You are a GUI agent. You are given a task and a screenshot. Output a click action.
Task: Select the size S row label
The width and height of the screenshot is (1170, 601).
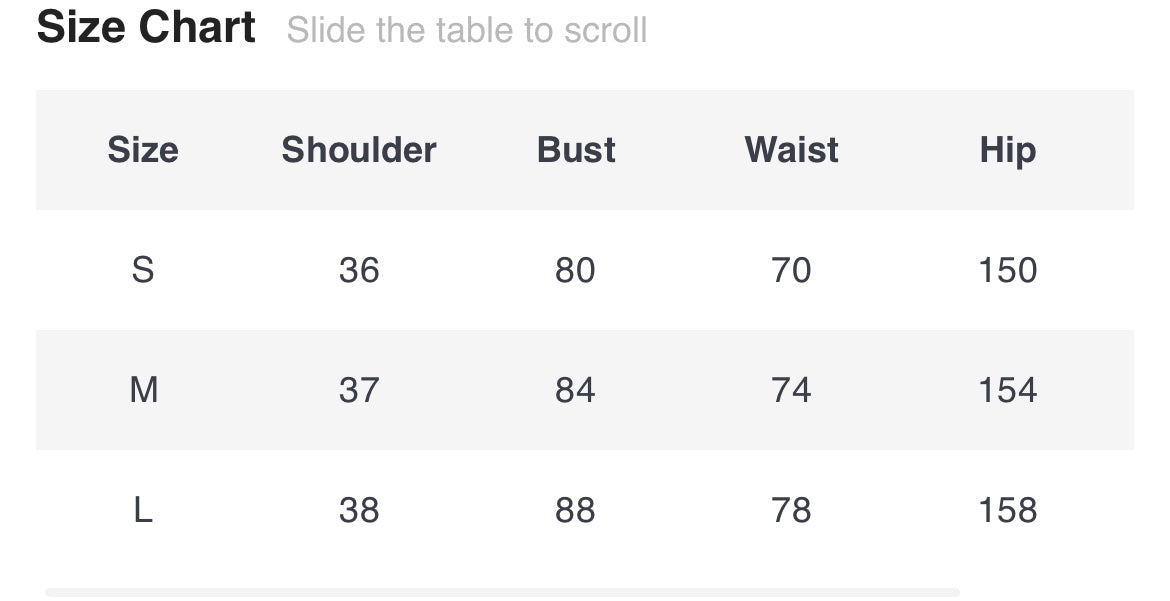point(143,270)
